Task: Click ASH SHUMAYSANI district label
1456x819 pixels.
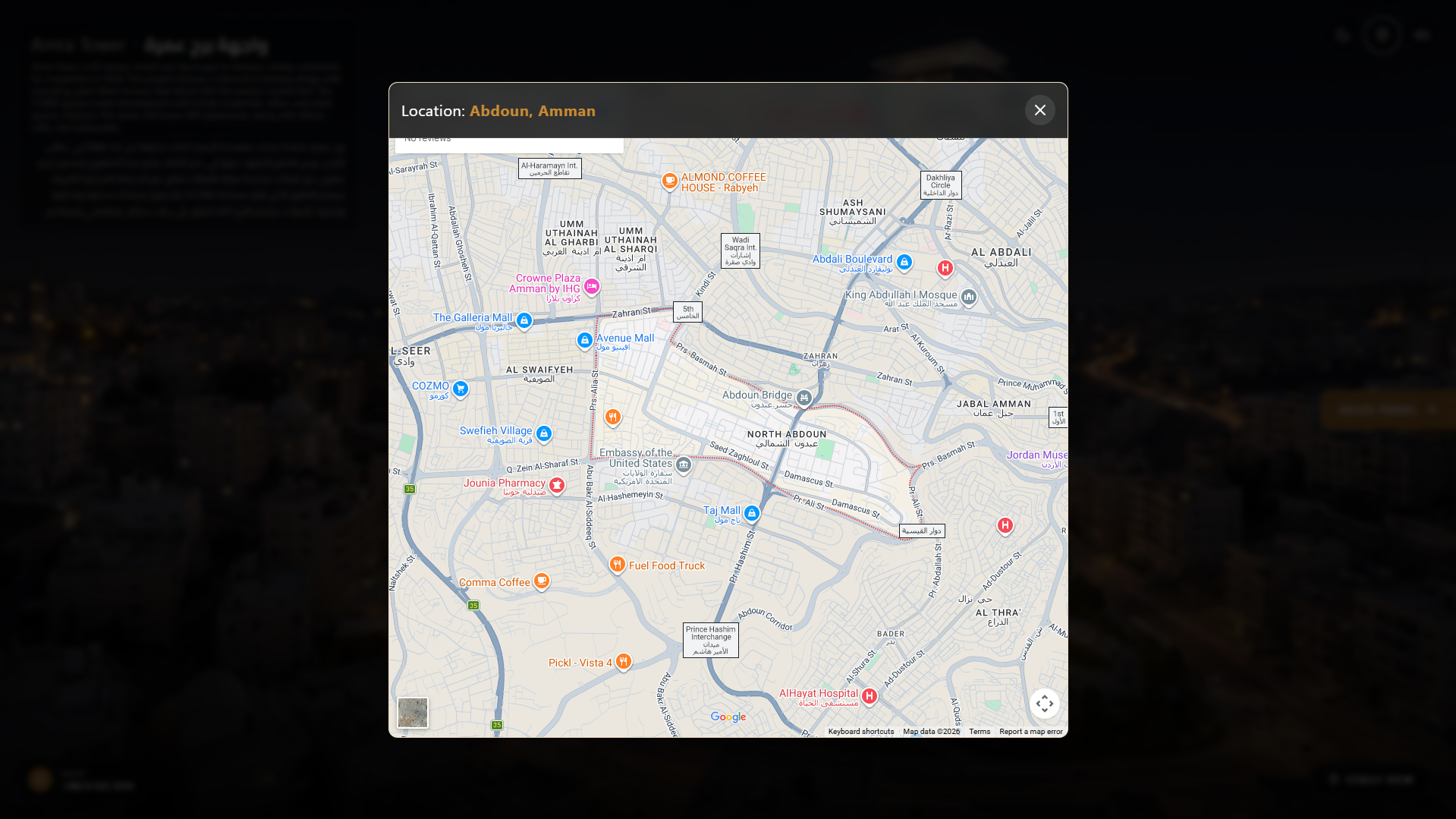Action: [x=853, y=212]
